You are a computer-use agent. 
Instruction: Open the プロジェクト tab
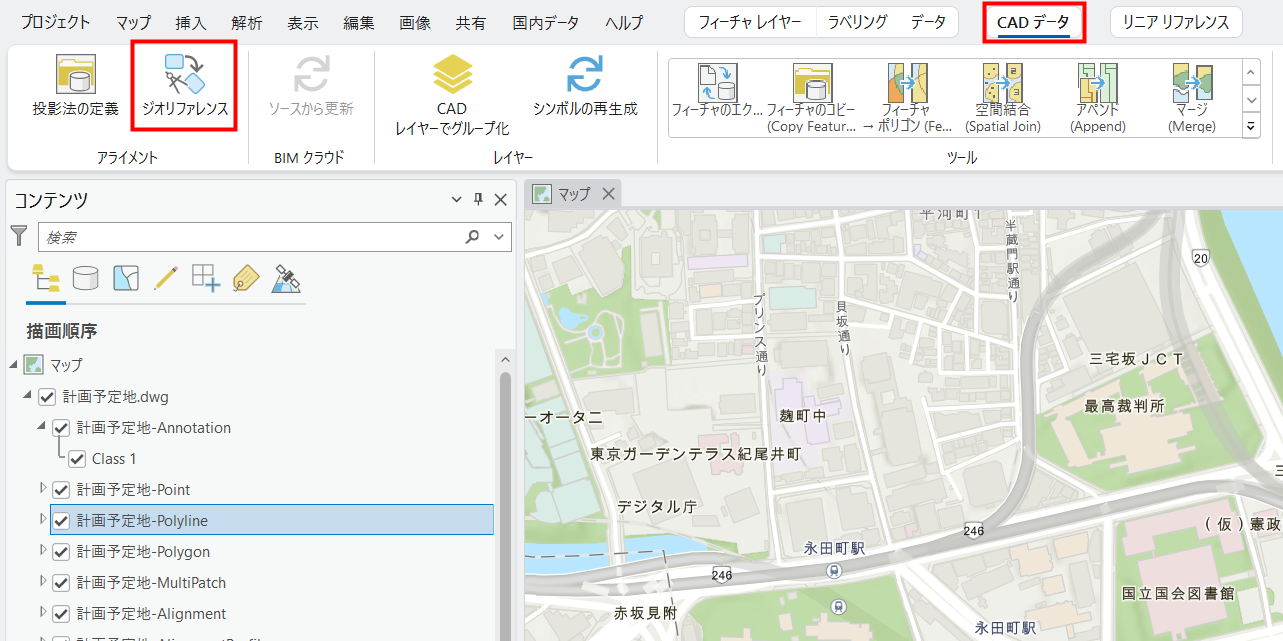[55, 22]
